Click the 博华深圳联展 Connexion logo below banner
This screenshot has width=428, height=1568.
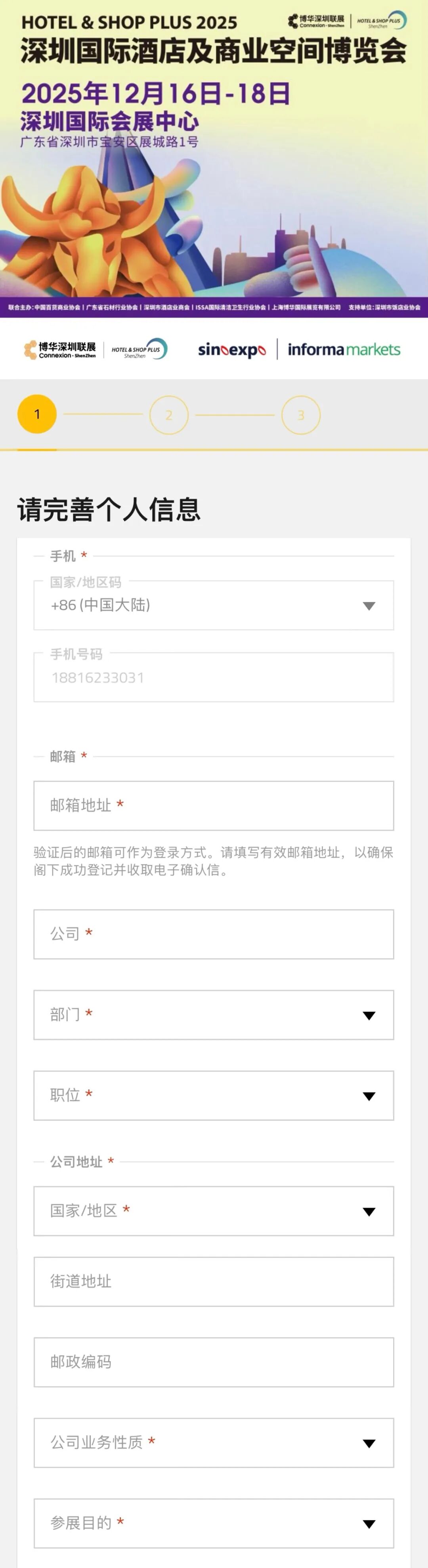[x=60, y=350]
